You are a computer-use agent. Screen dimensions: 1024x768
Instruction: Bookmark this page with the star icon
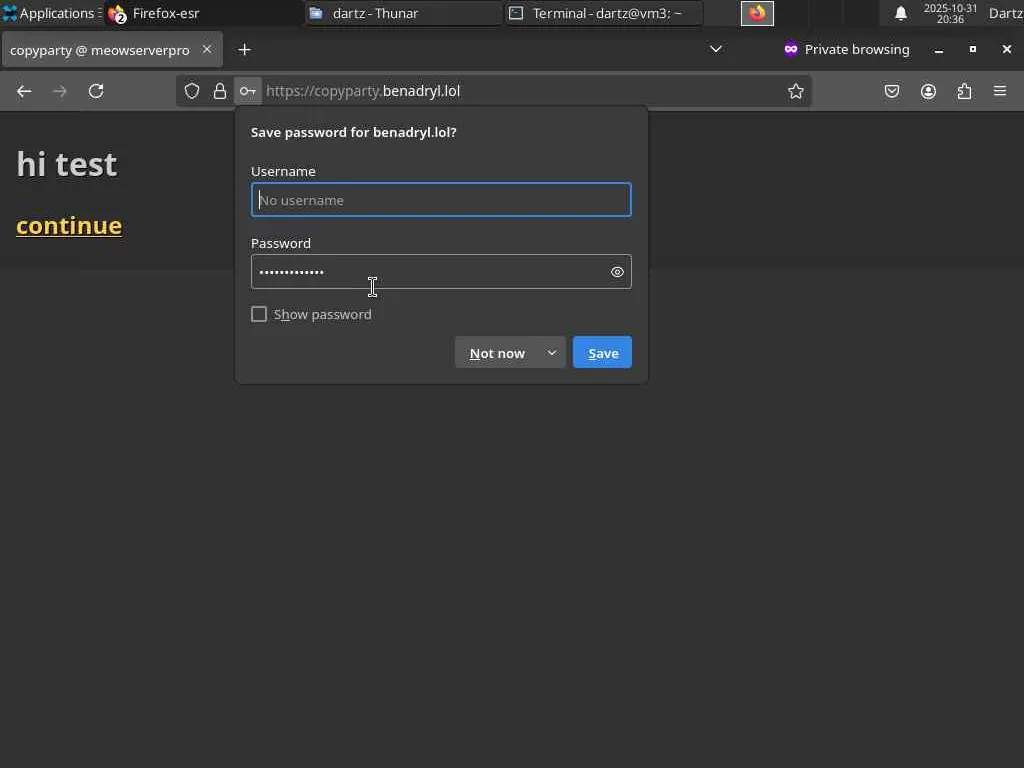(x=796, y=91)
